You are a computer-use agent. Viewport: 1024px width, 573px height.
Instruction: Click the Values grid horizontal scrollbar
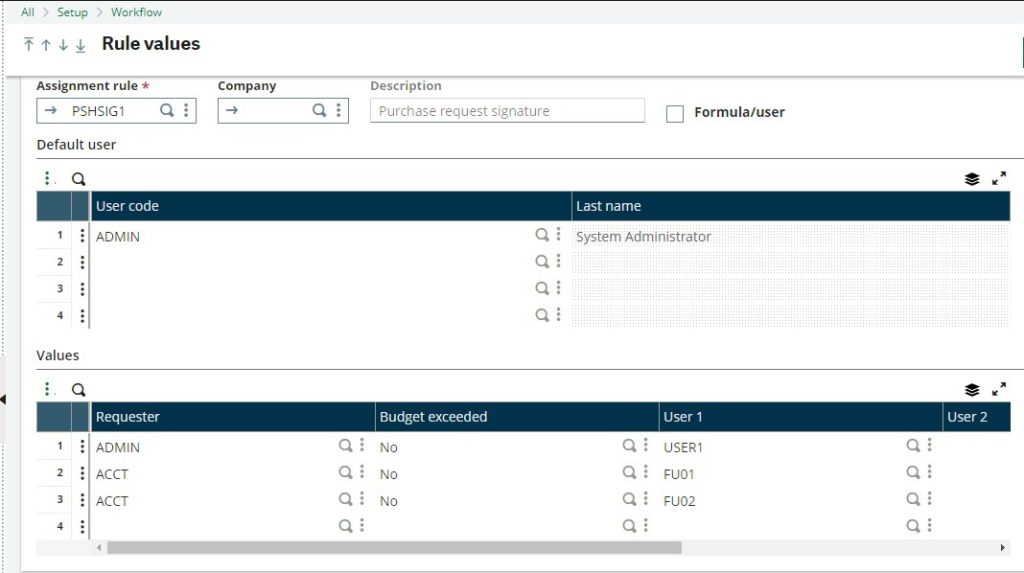pyautogui.click(x=394, y=548)
